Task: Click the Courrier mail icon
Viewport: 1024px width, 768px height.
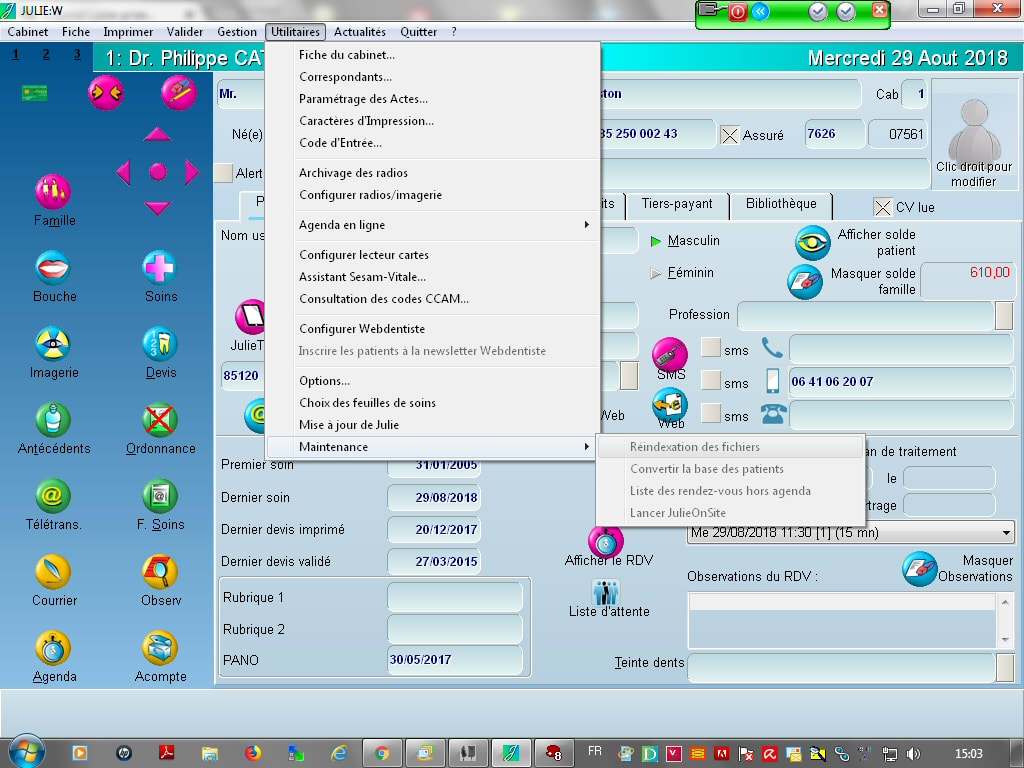Action: 53,572
